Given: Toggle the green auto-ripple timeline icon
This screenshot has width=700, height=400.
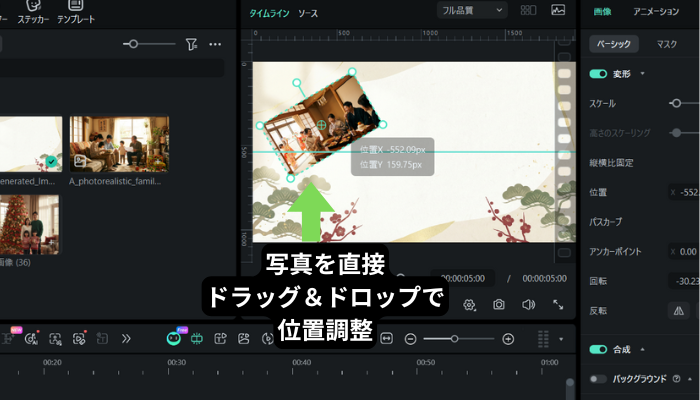Looking at the screenshot, I should point(197,339).
